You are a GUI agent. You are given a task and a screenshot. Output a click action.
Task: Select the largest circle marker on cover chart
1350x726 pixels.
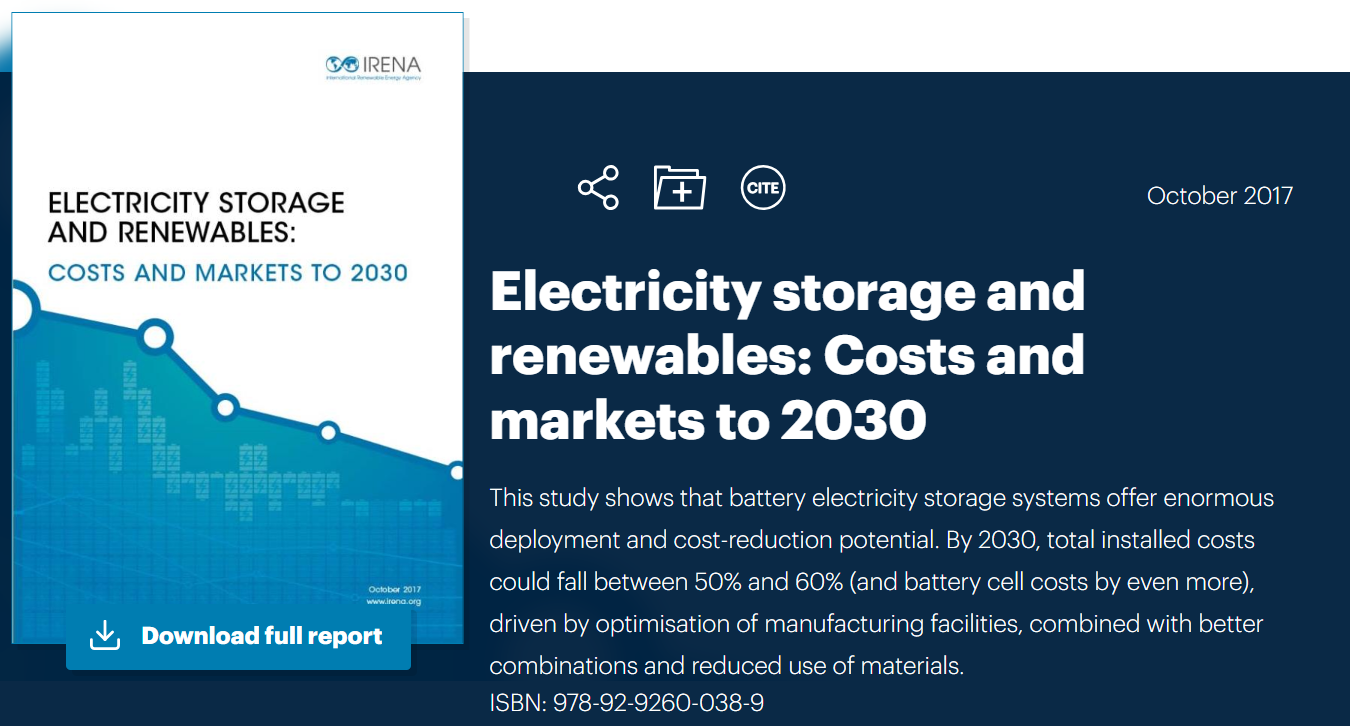pos(155,336)
